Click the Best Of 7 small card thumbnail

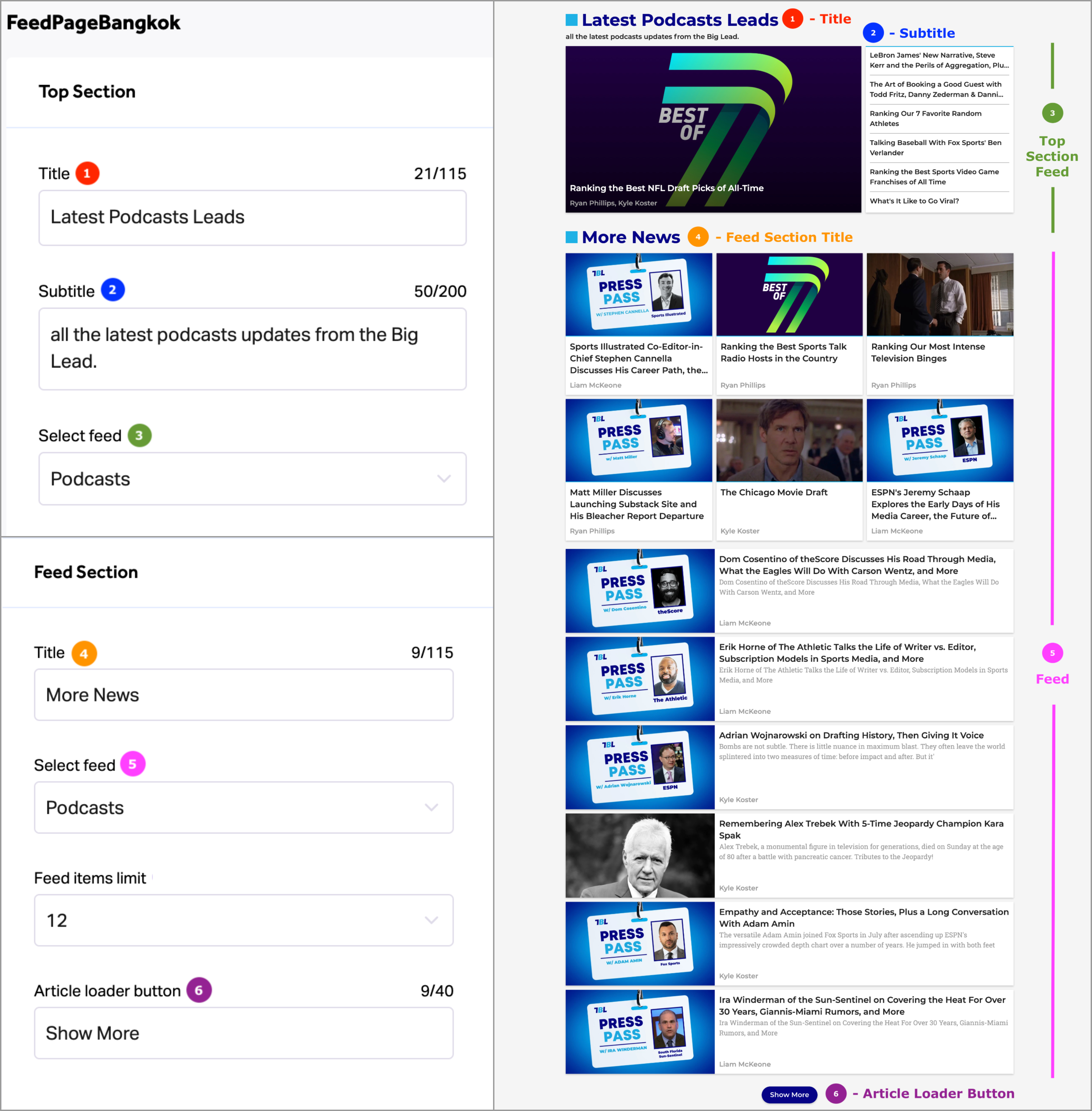[789, 295]
